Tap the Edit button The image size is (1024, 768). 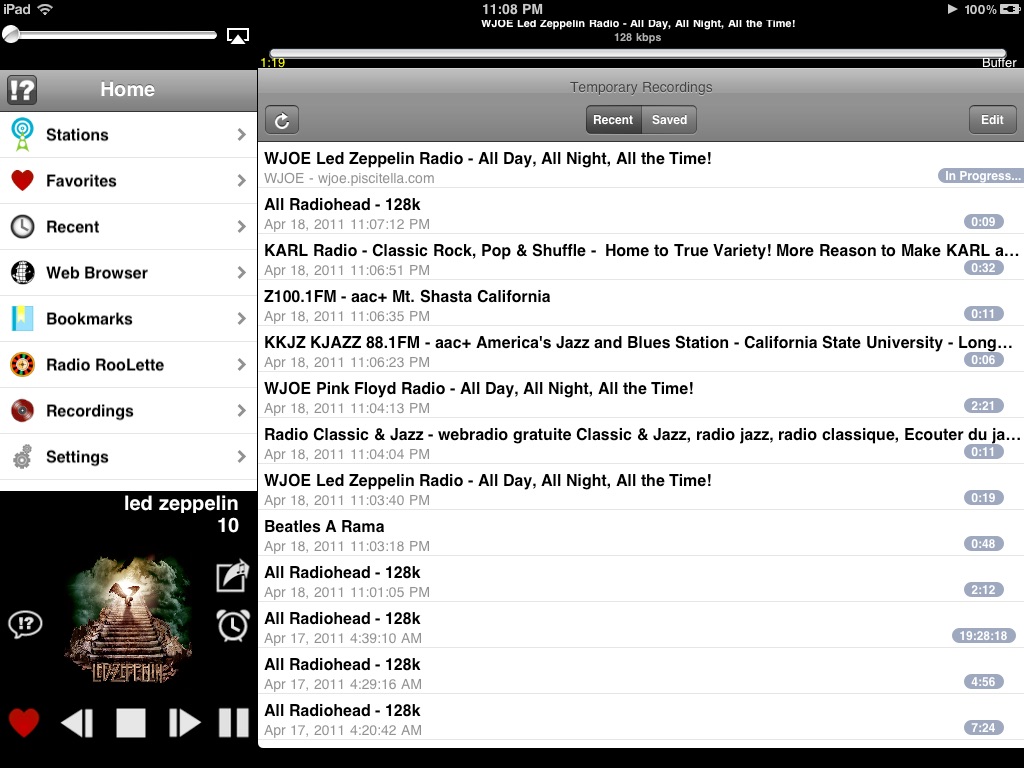[992, 120]
